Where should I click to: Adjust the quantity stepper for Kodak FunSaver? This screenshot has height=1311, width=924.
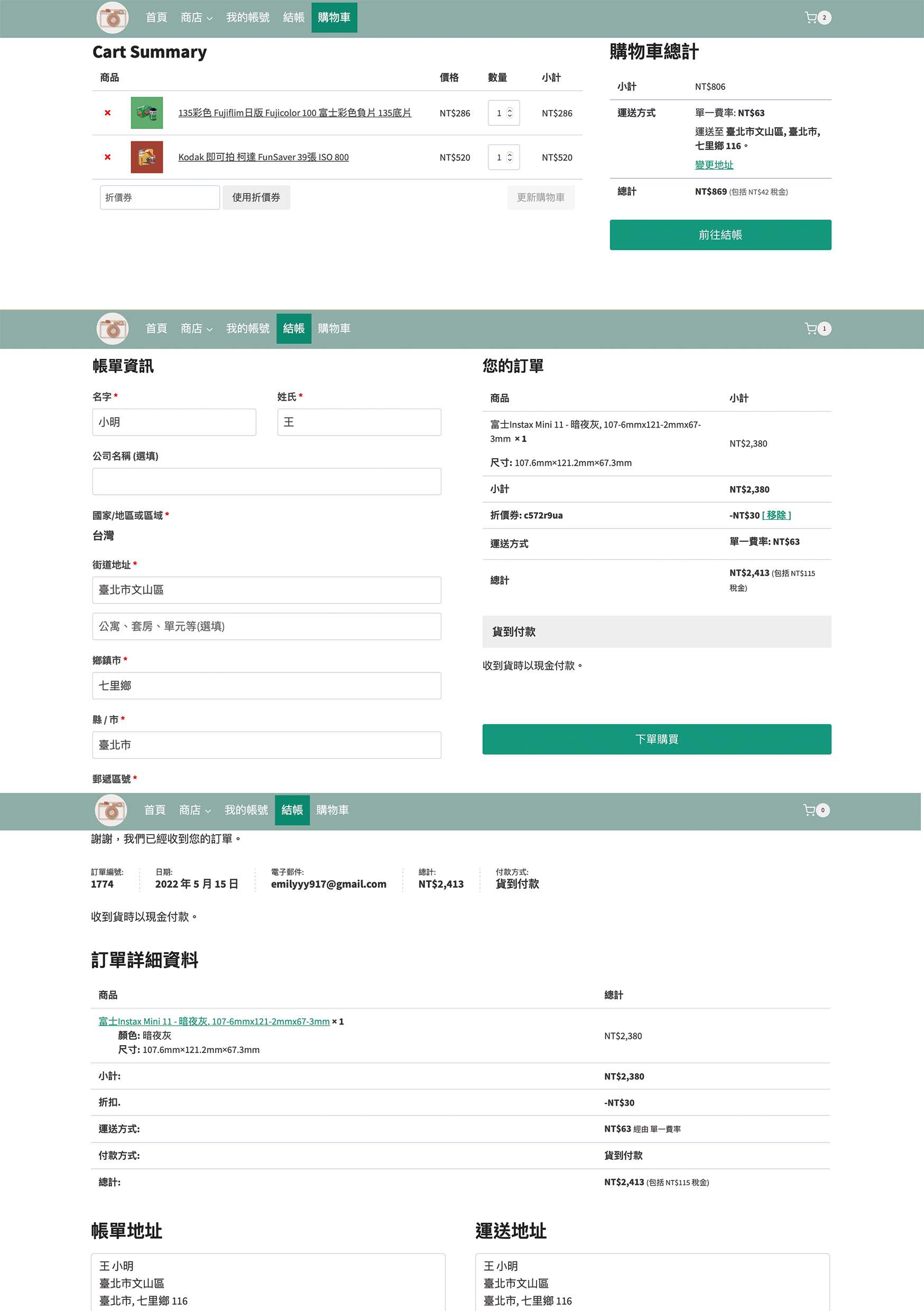tap(510, 157)
